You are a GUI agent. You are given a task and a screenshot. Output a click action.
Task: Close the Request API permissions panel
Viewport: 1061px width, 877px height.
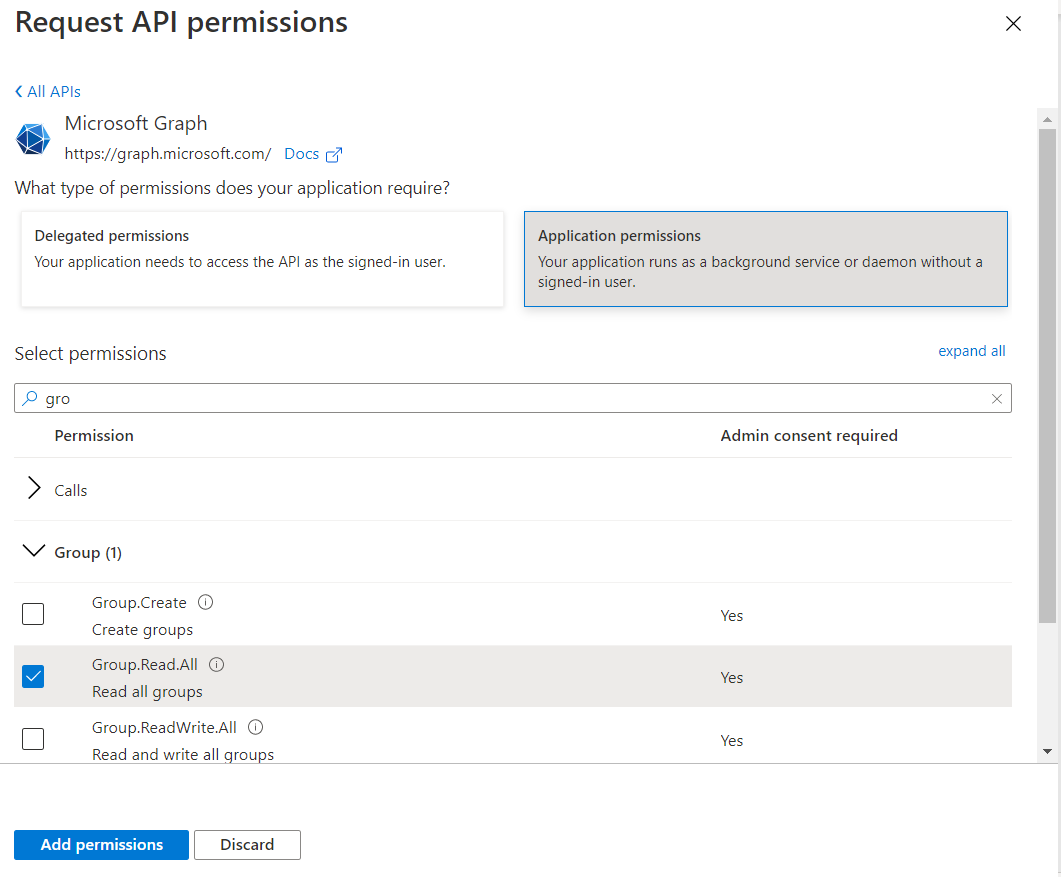(1013, 24)
